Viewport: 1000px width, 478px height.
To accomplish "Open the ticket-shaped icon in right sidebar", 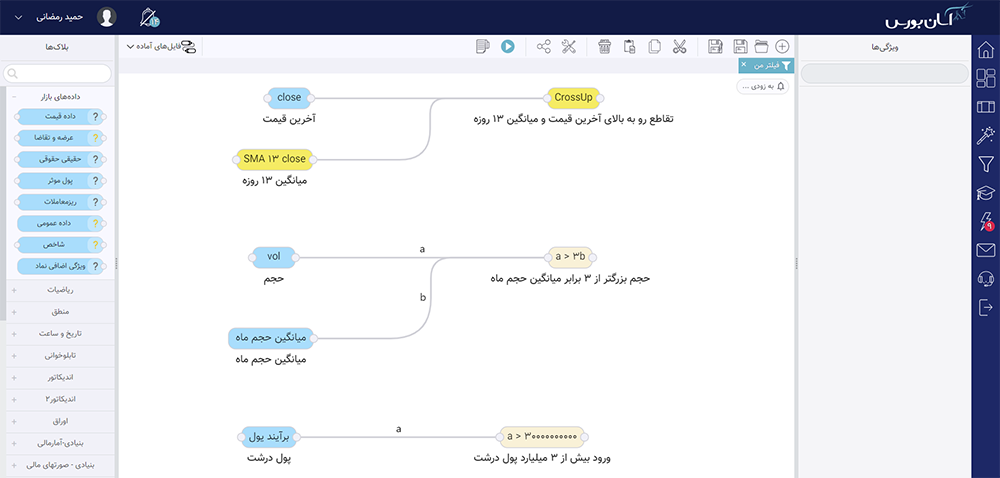I will (985, 106).
